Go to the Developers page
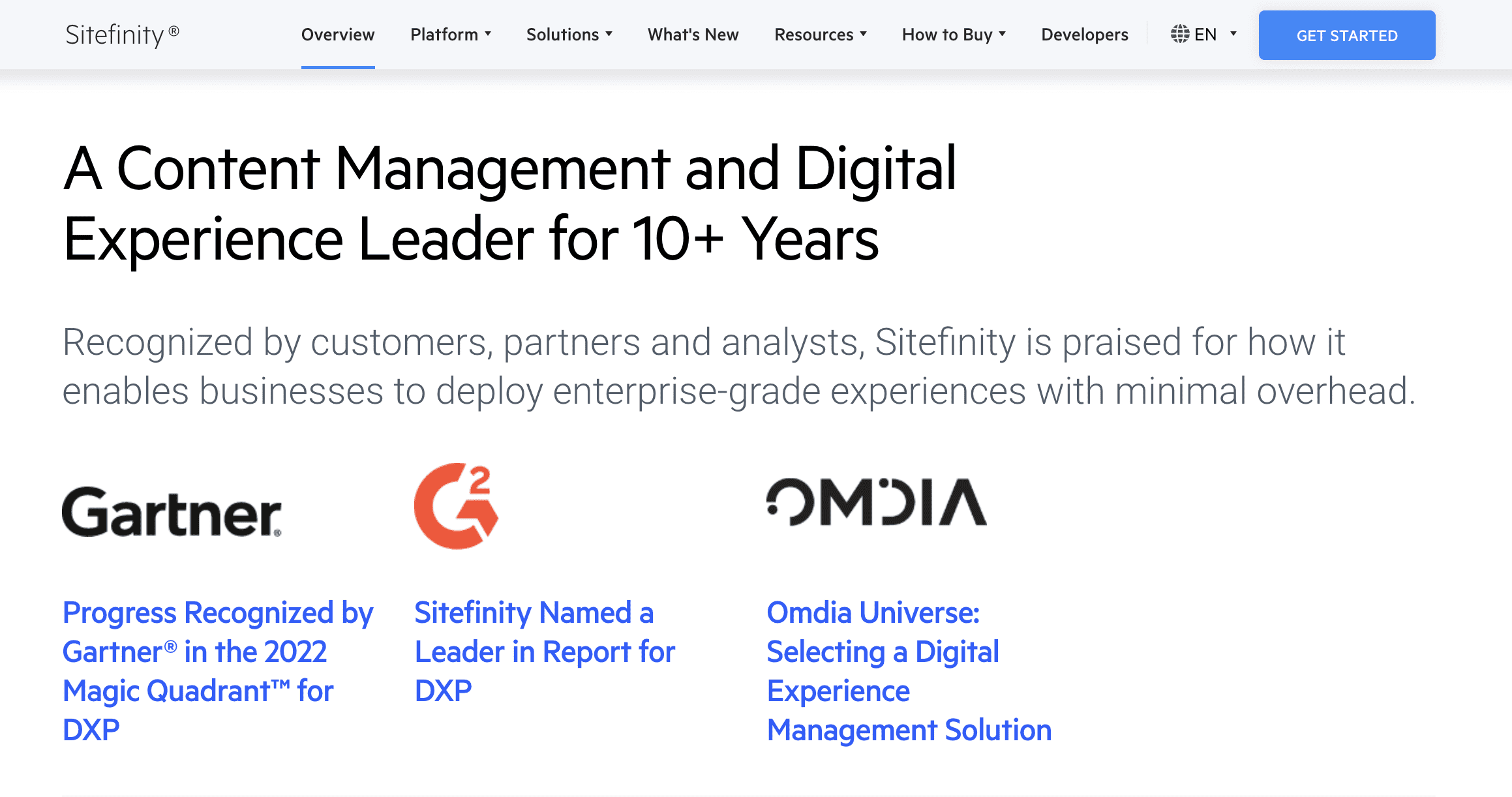1512x797 pixels. (1085, 35)
